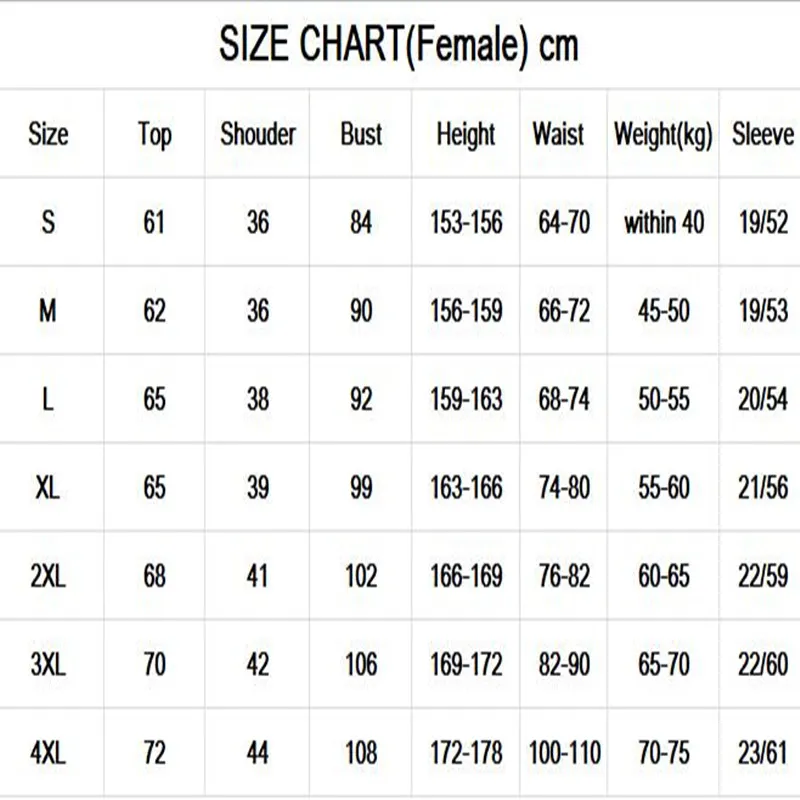Click the Sleeve column header
The width and height of the screenshot is (800, 800).
[762, 134]
